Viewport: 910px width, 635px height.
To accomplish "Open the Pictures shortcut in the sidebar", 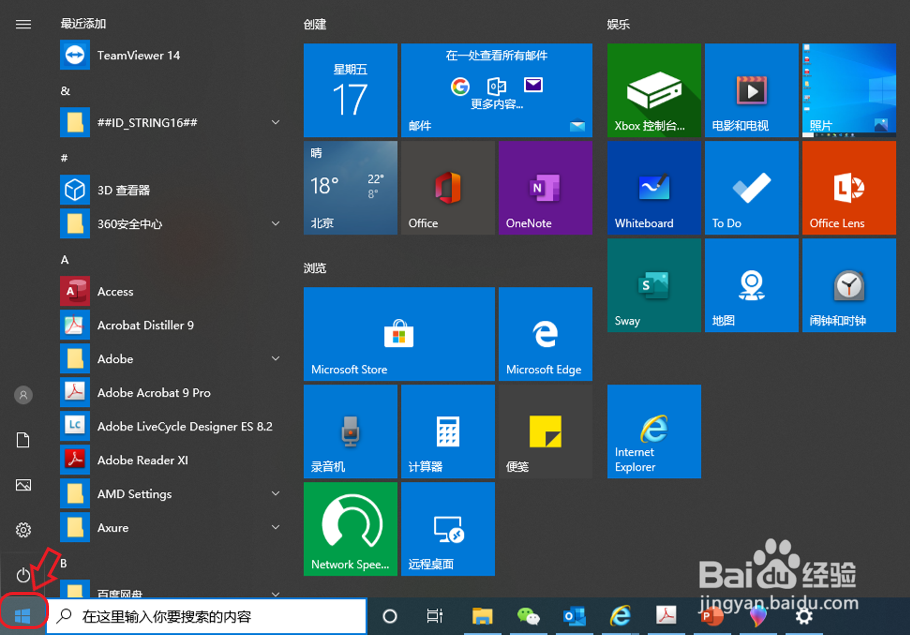I will (x=23, y=485).
